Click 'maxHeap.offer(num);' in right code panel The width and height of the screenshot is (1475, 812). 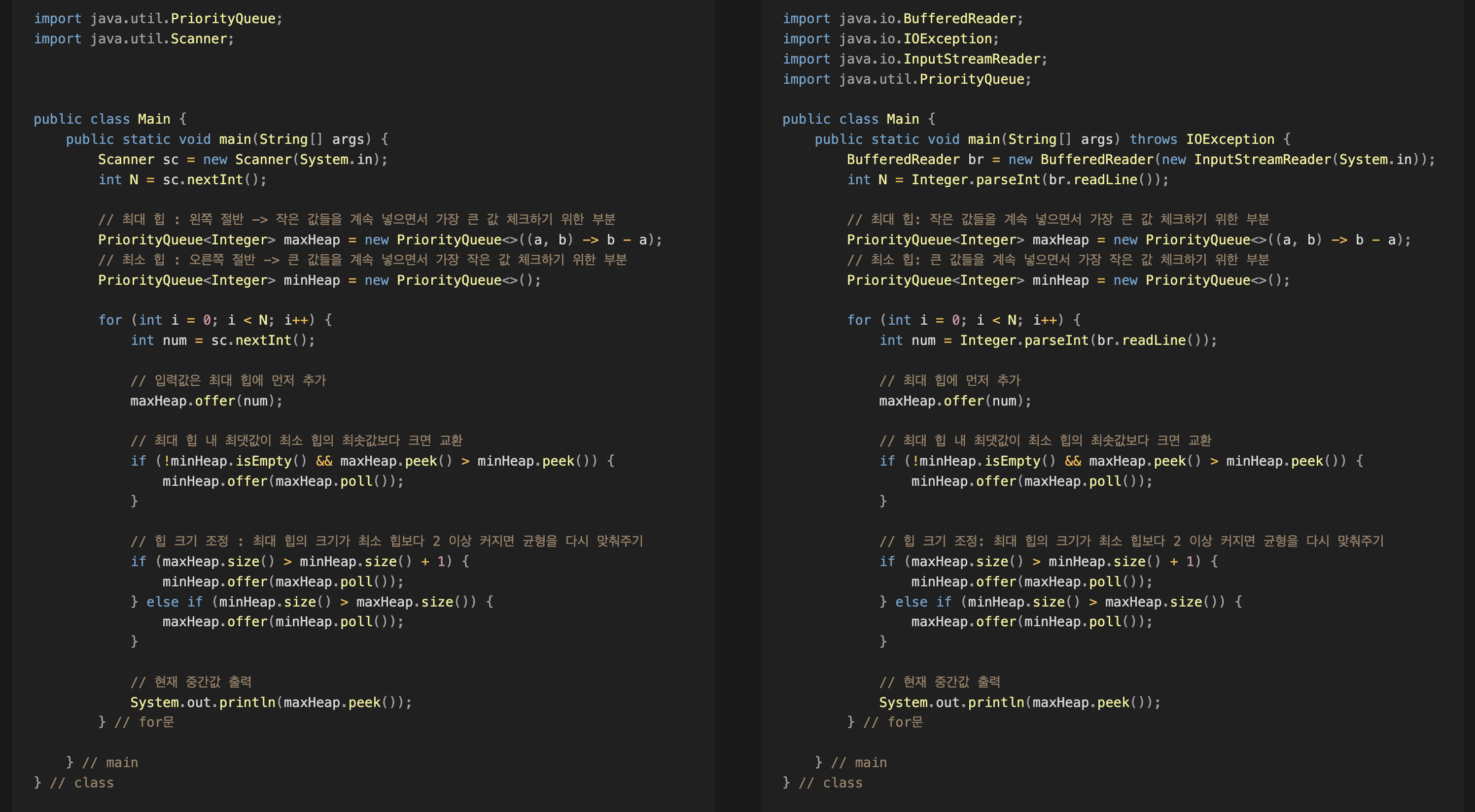(x=954, y=401)
